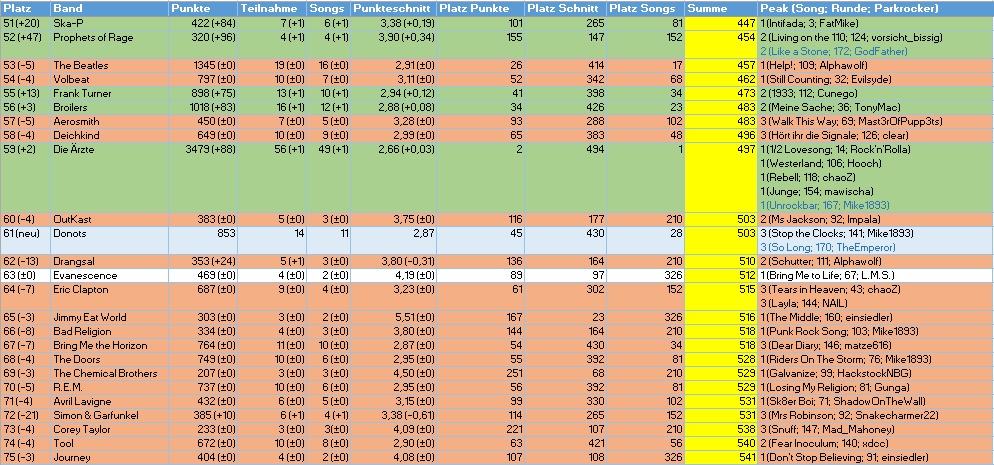Click the band cell 'Donots'

click(110, 240)
